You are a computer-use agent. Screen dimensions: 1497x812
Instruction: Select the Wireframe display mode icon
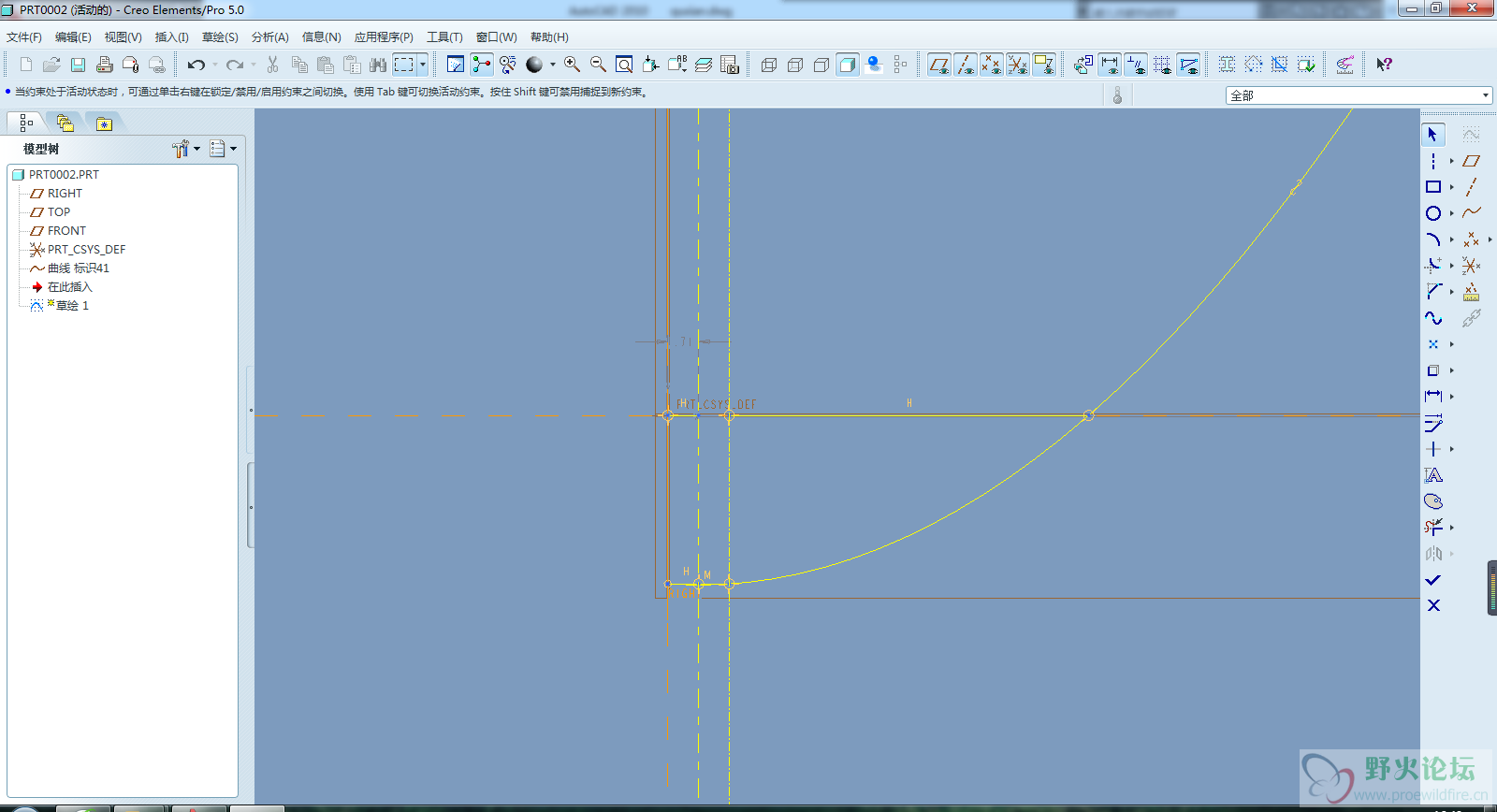[769, 65]
